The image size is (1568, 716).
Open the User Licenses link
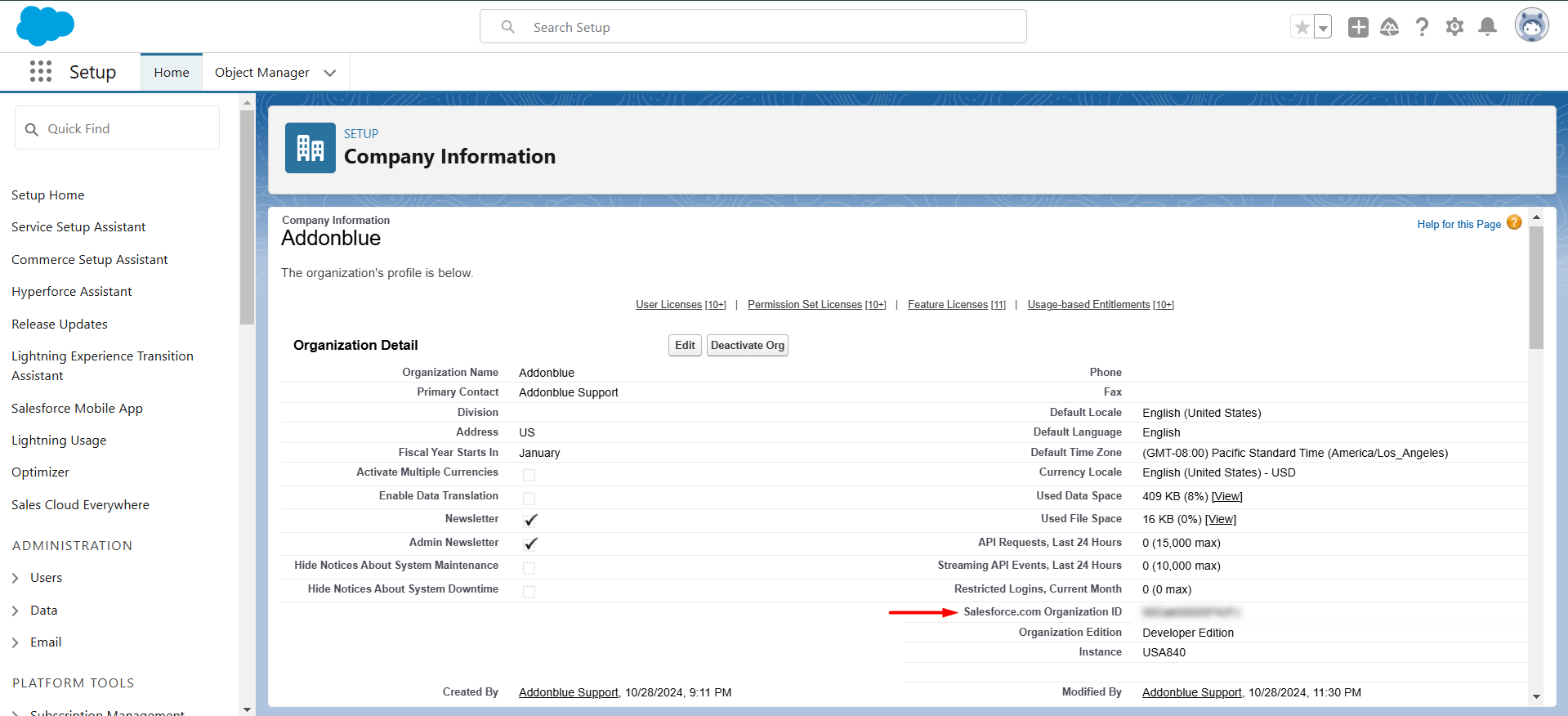681,305
